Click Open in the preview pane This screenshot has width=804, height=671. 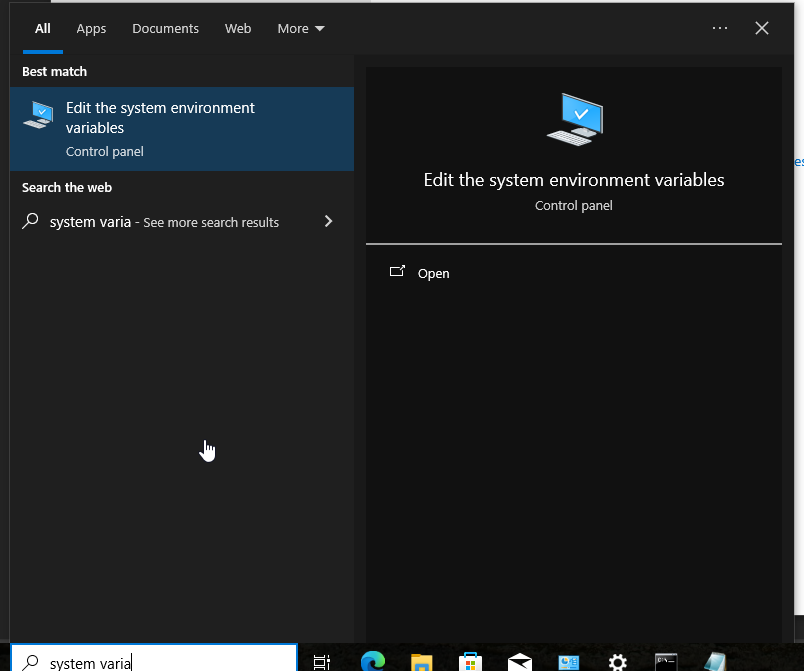pos(433,273)
